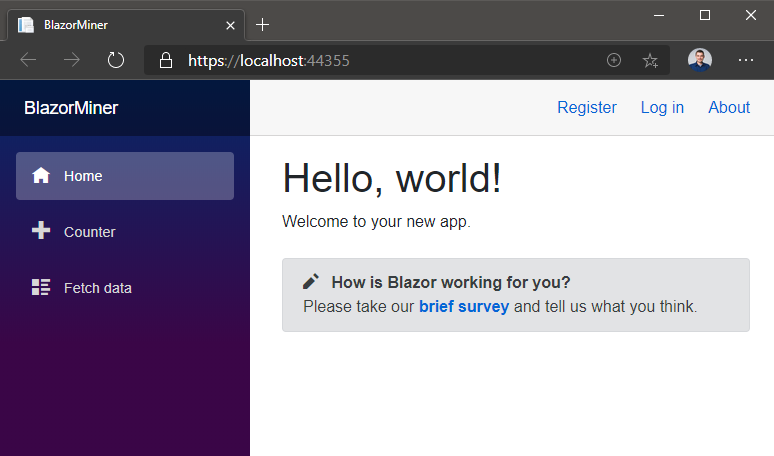
Task: Click the BlazorMiner tab page icon
Action: click(x=26, y=25)
